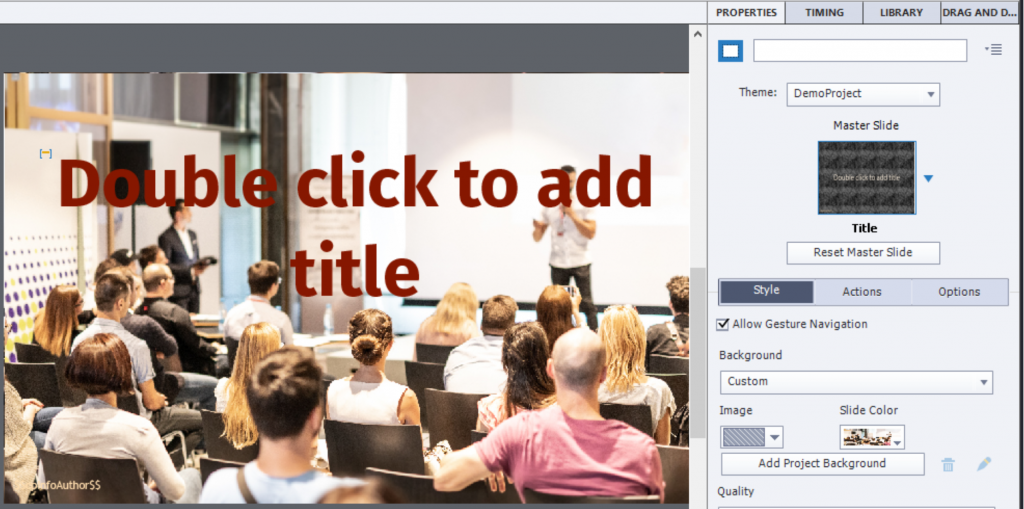The image size is (1024, 509).
Task: Open the Properties panel options menu icon
Action: [993, 50]
